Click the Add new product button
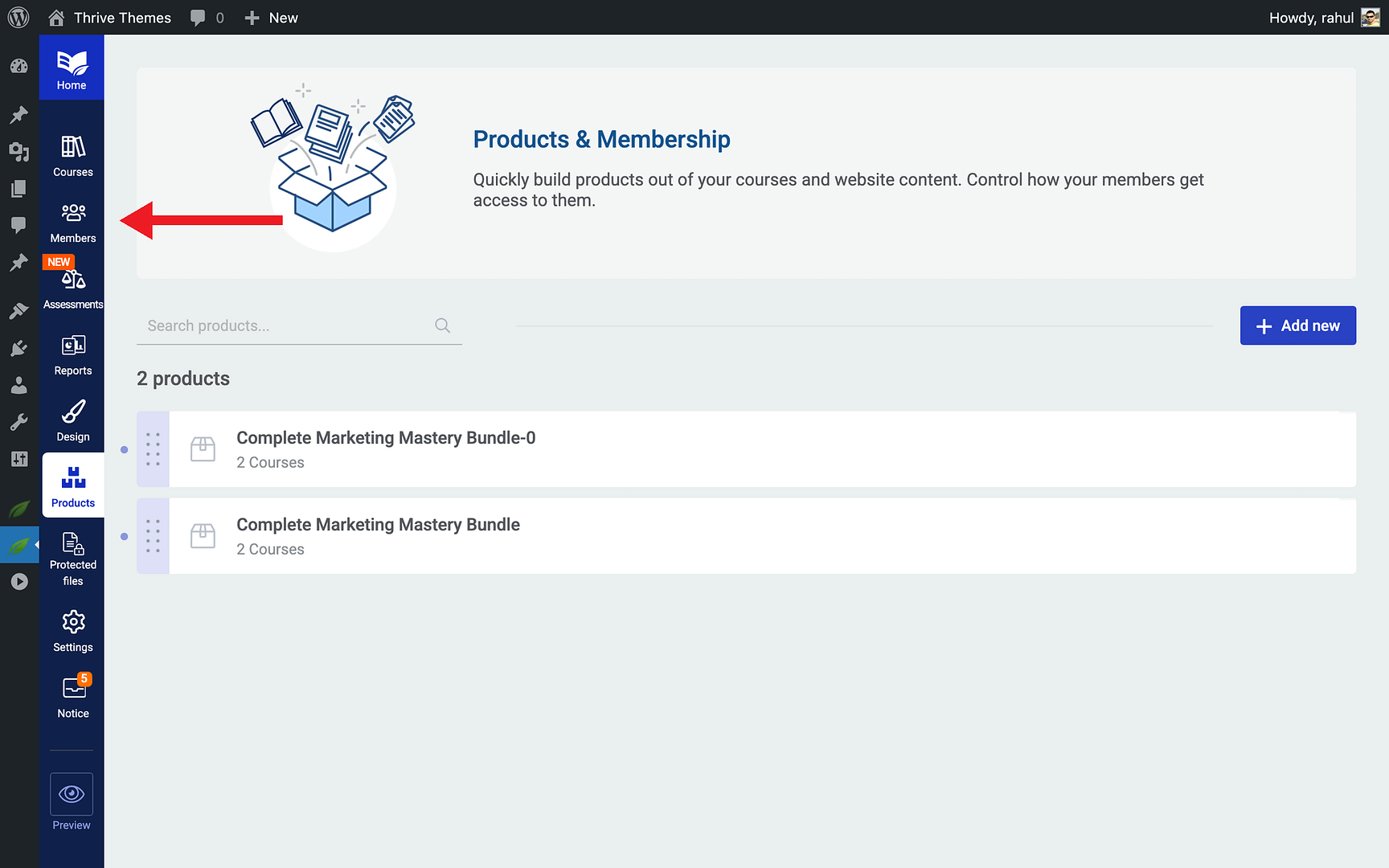Image resolution: width=1389 pixels, height=868 pixels. 1297,325
